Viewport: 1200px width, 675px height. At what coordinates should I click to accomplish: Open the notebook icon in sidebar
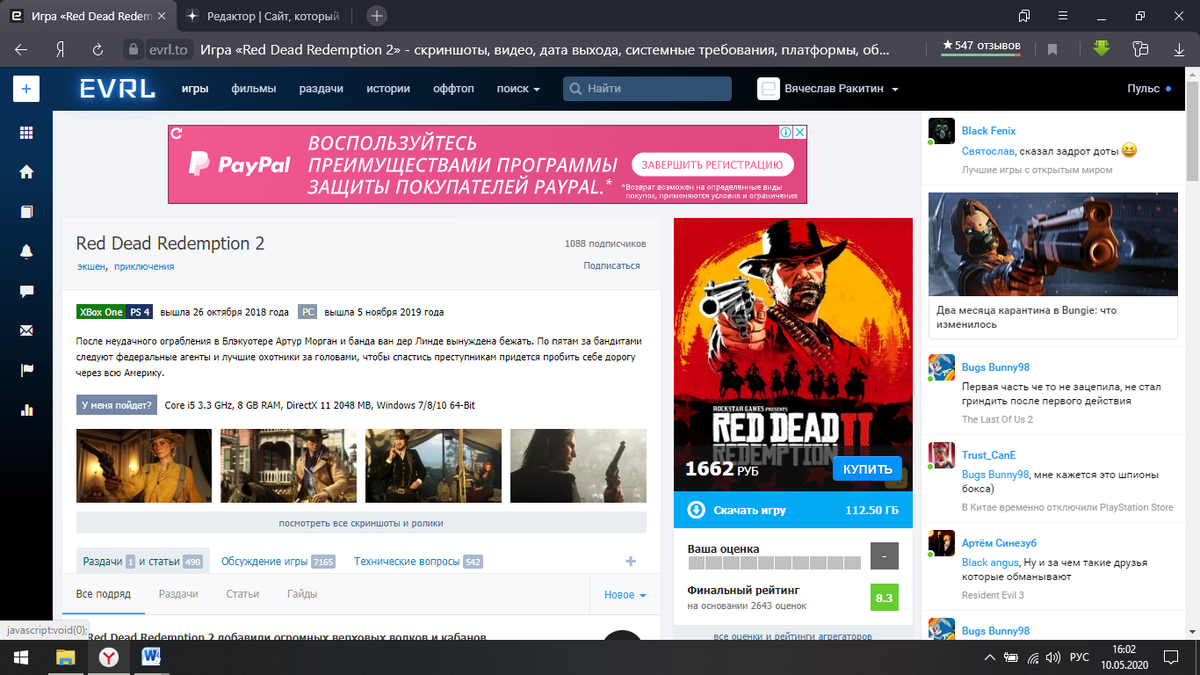tap(26, 212)
